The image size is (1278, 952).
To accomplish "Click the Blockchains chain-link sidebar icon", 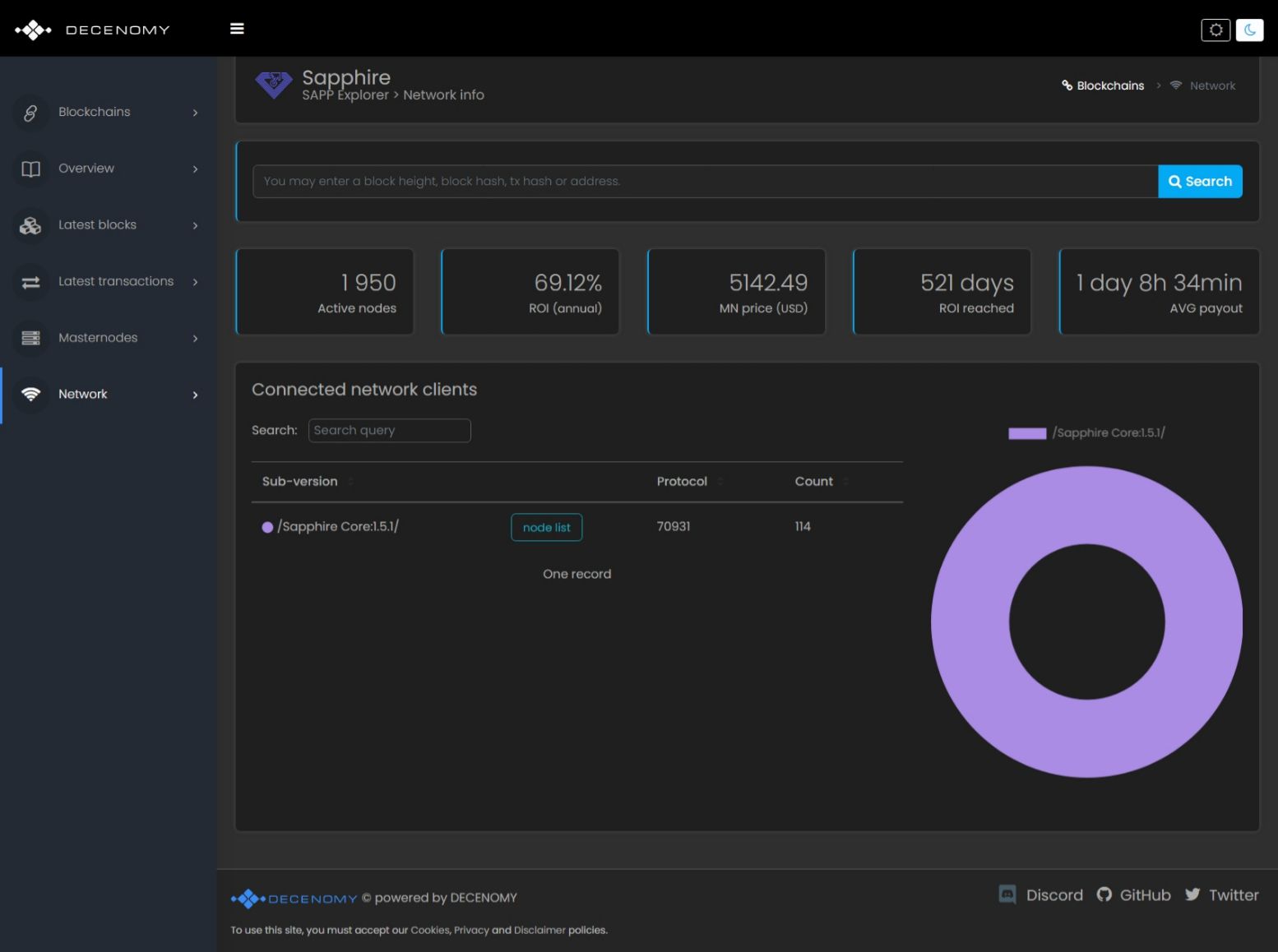I will (30, 113).
